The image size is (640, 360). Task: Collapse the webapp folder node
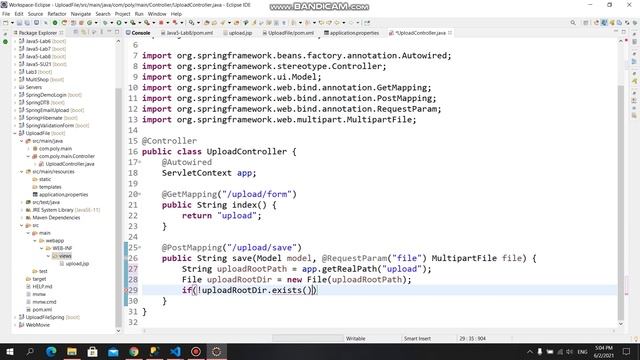pyautogui.click(x=35, y=241)
